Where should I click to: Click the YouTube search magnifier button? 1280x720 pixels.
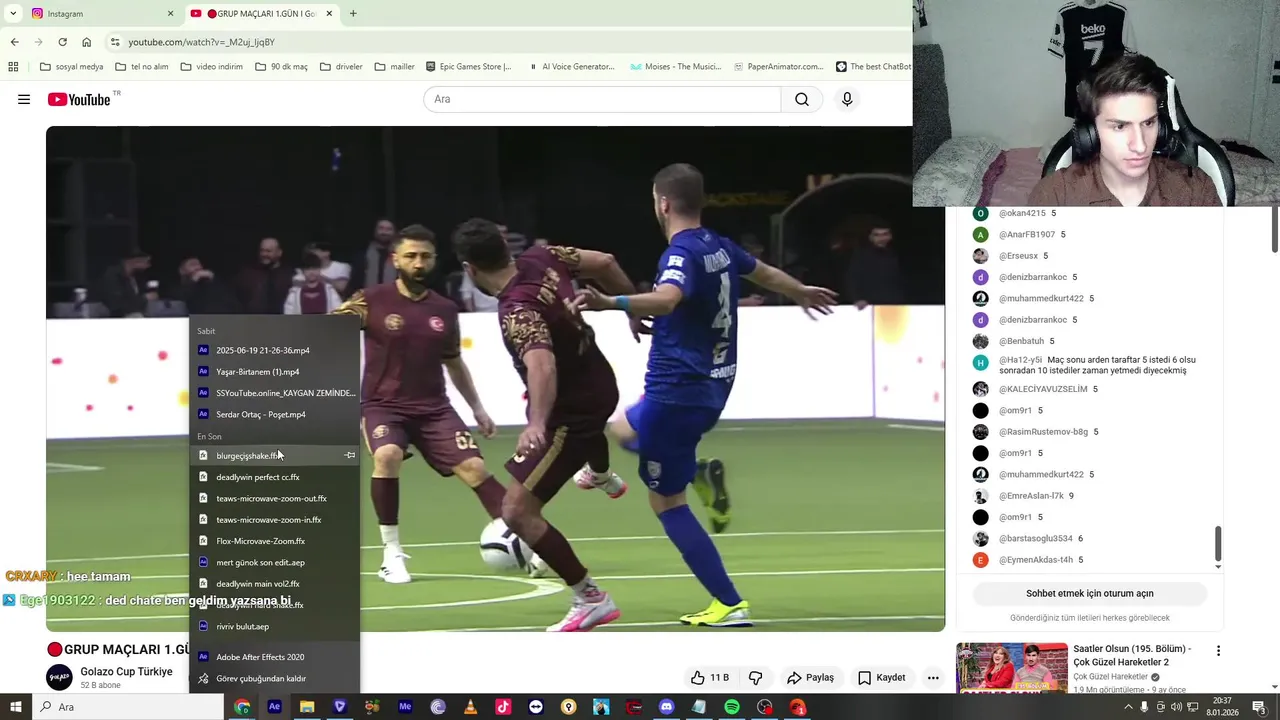(x=802, y=99)
